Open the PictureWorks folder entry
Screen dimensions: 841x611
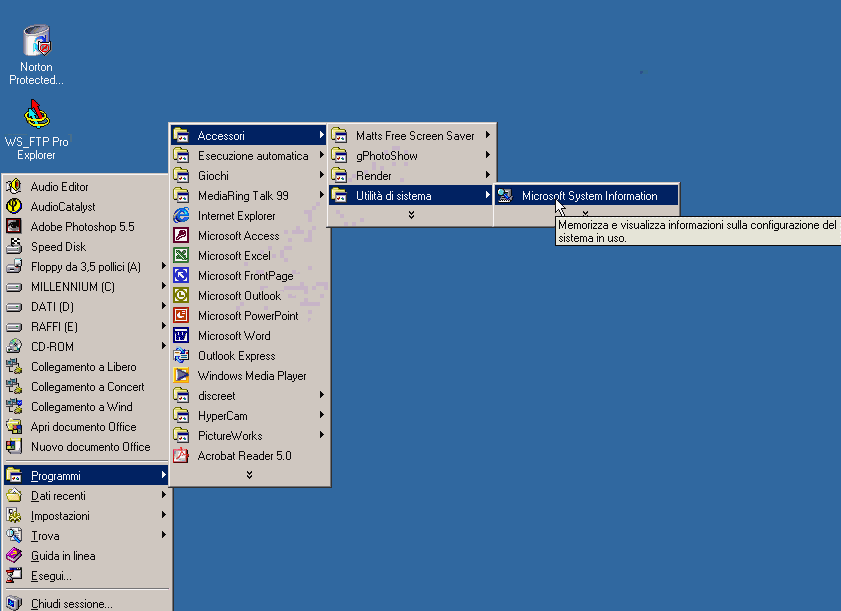pos(249,436)
